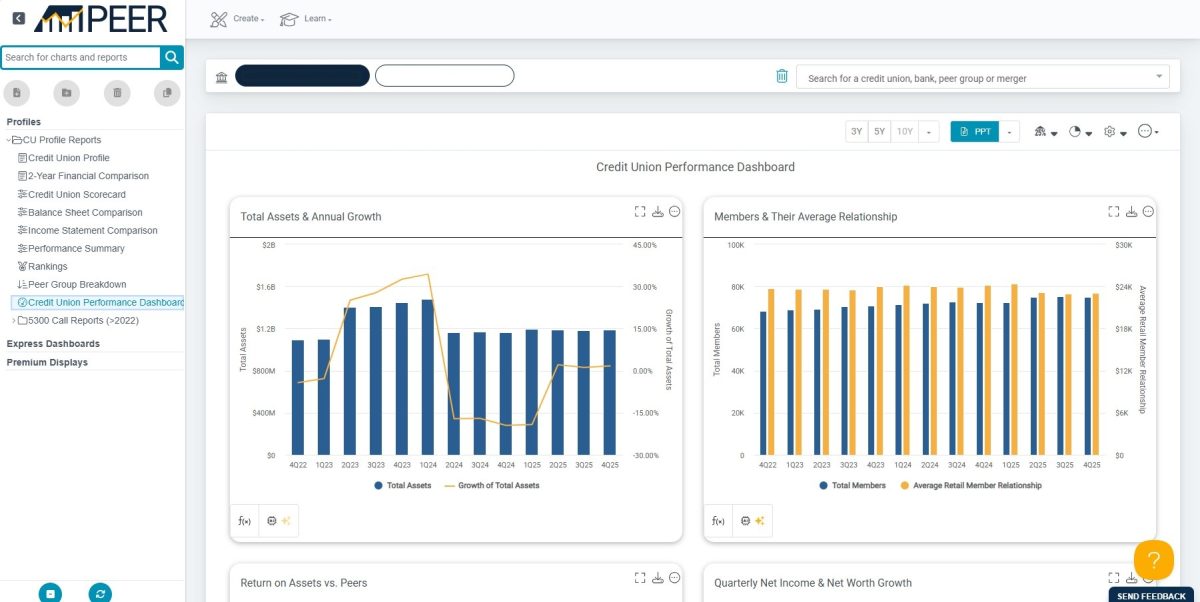Switch to the 5Y time range
Viewport: 1200px width, 602px height.
point(879,132)
